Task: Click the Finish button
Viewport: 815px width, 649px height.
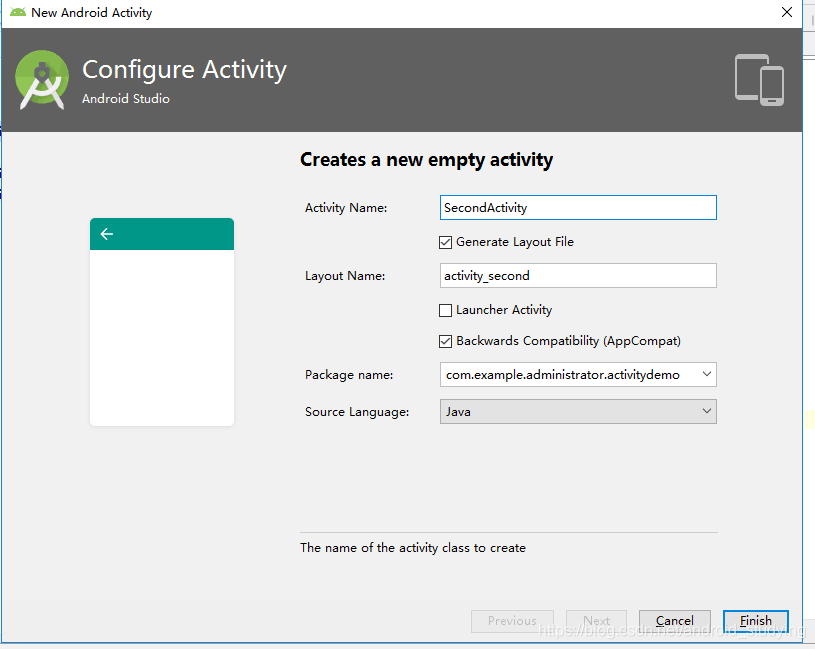Action: click(756, 621)
